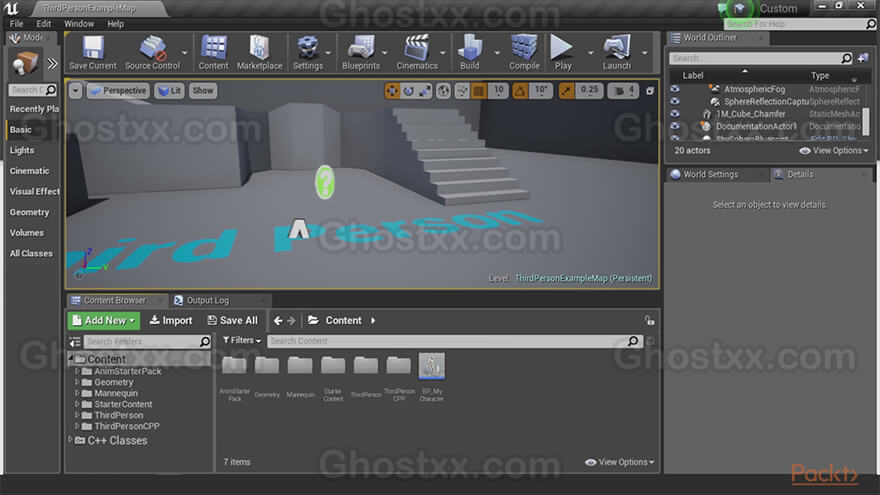Open the Content toolbar button

pos(213,52)
